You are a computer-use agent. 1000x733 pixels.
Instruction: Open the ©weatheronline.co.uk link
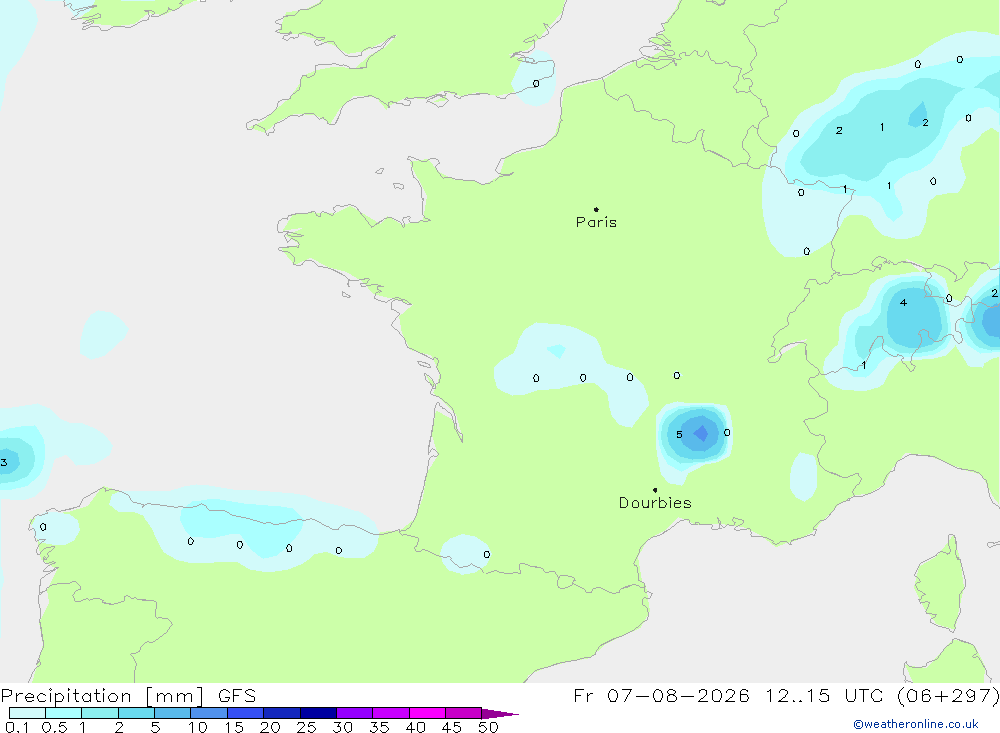tap(916, 724)
